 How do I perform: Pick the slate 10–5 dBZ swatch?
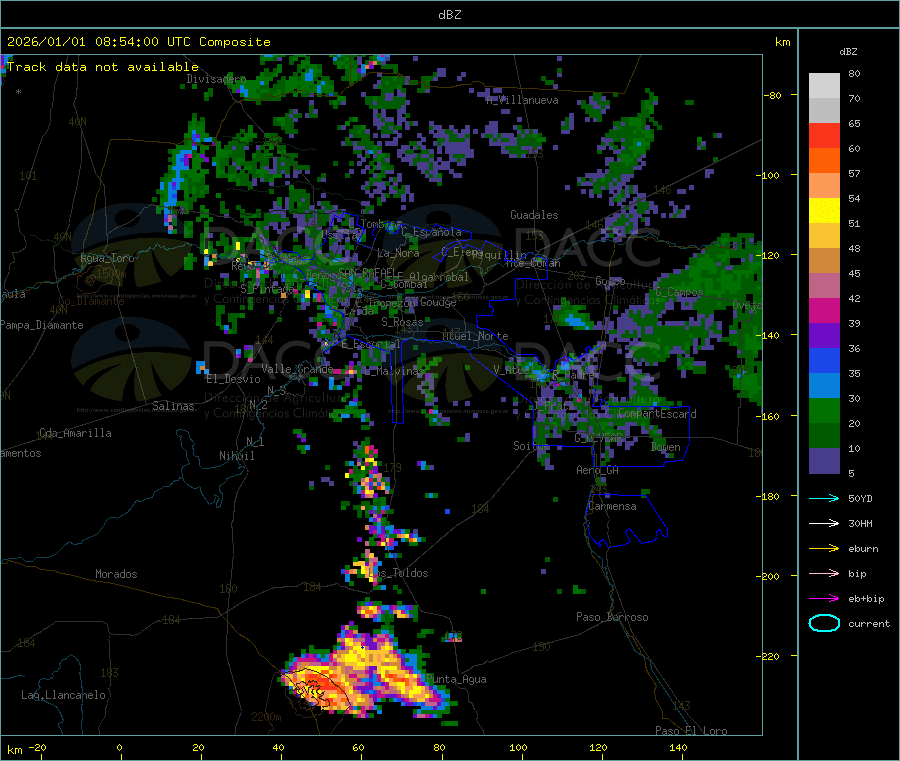(824, 461)
